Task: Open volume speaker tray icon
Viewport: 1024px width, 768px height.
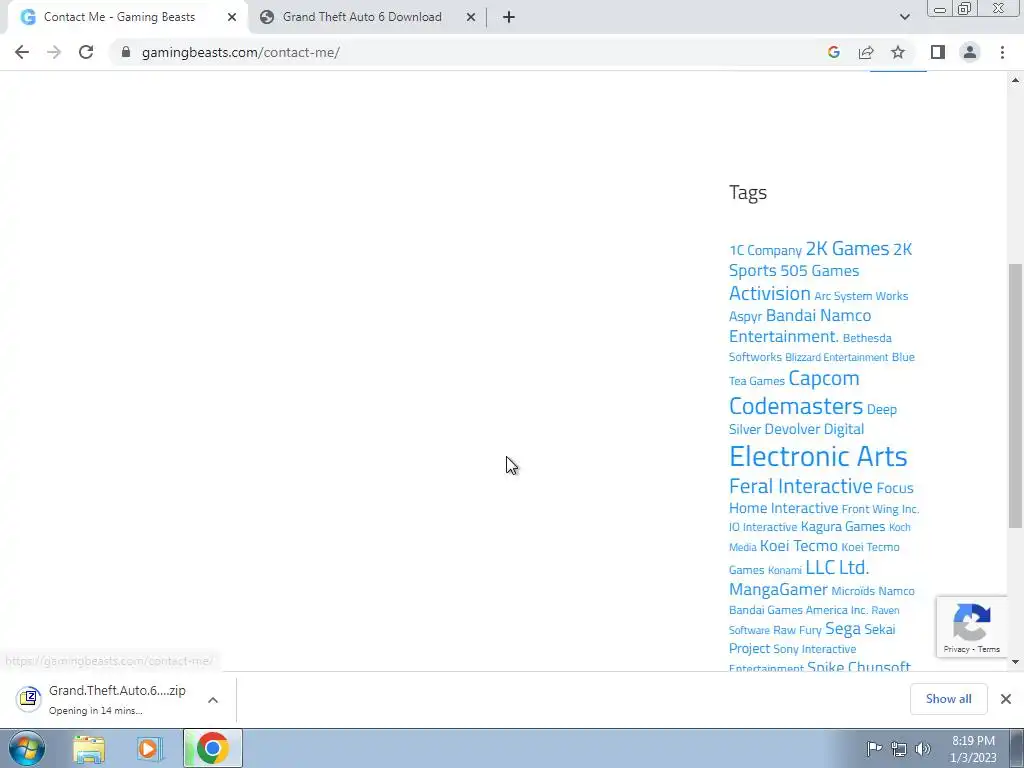Action: [x=922, y=749]
